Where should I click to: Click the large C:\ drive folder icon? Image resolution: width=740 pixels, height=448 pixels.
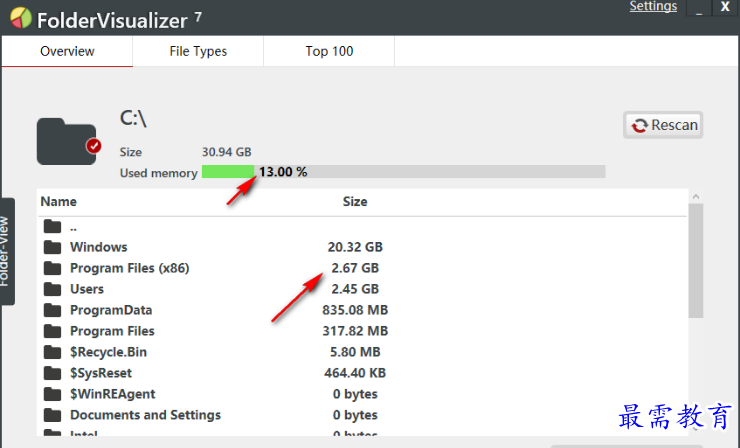click(69, 142)
